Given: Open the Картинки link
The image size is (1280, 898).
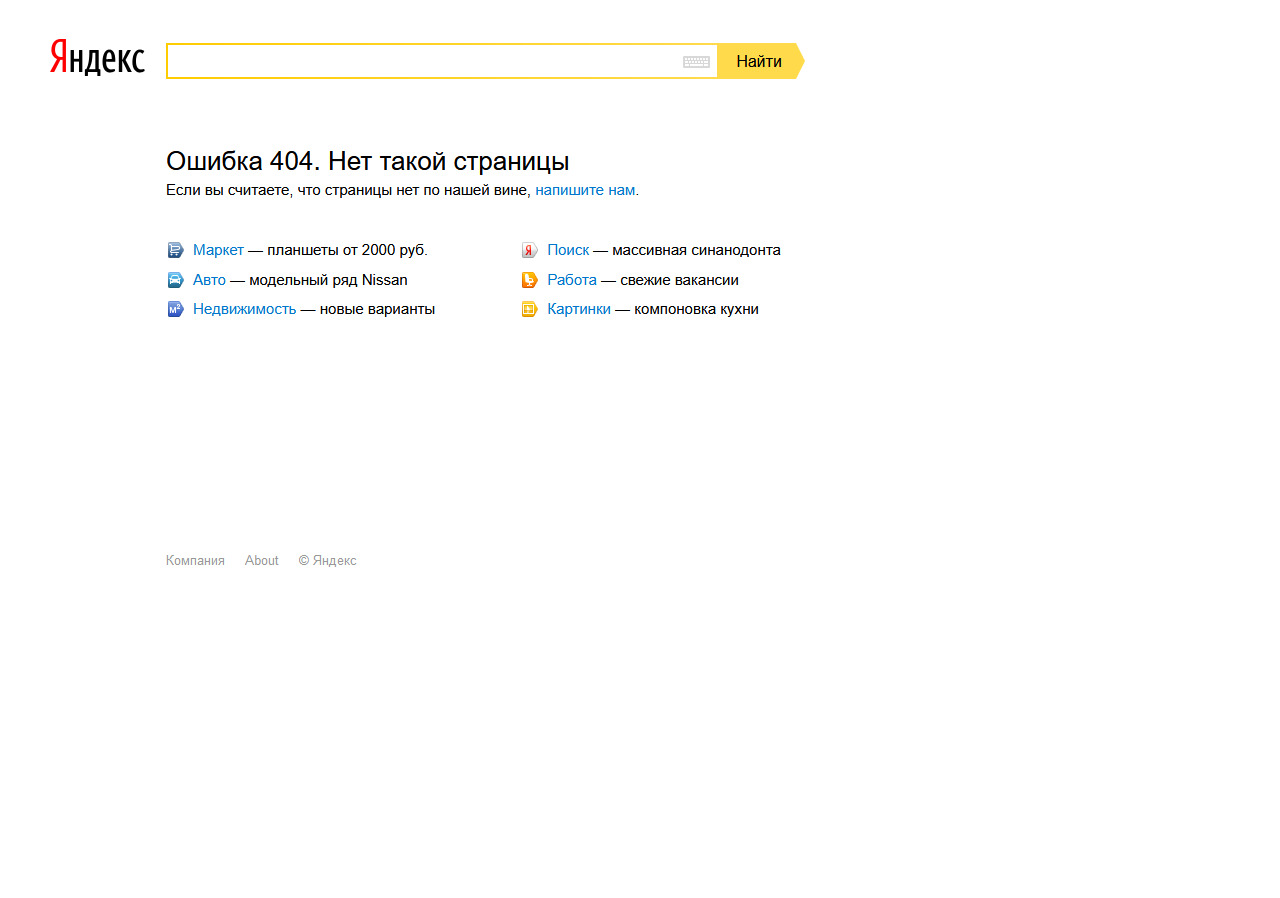Looking at the screenshot, I should coord(579,309).
